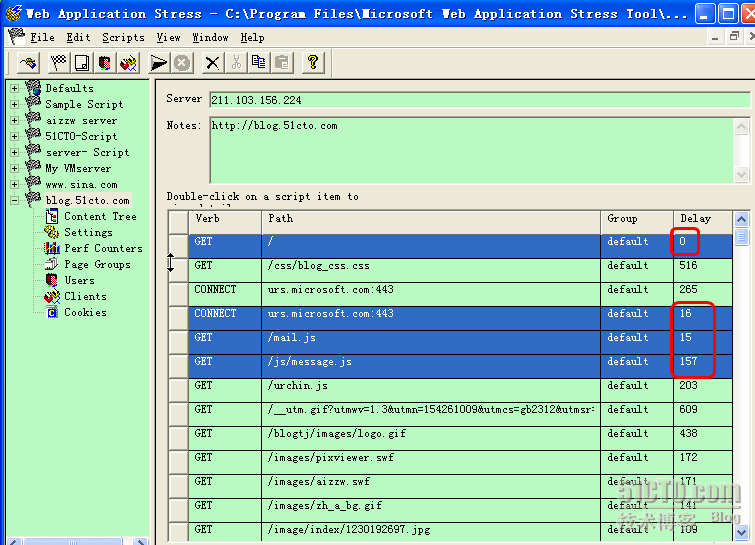Viewport: 755px width, 545px height.
Task: Click the flag icon beside www.sina.com
Action: click(x=33, y=183)
